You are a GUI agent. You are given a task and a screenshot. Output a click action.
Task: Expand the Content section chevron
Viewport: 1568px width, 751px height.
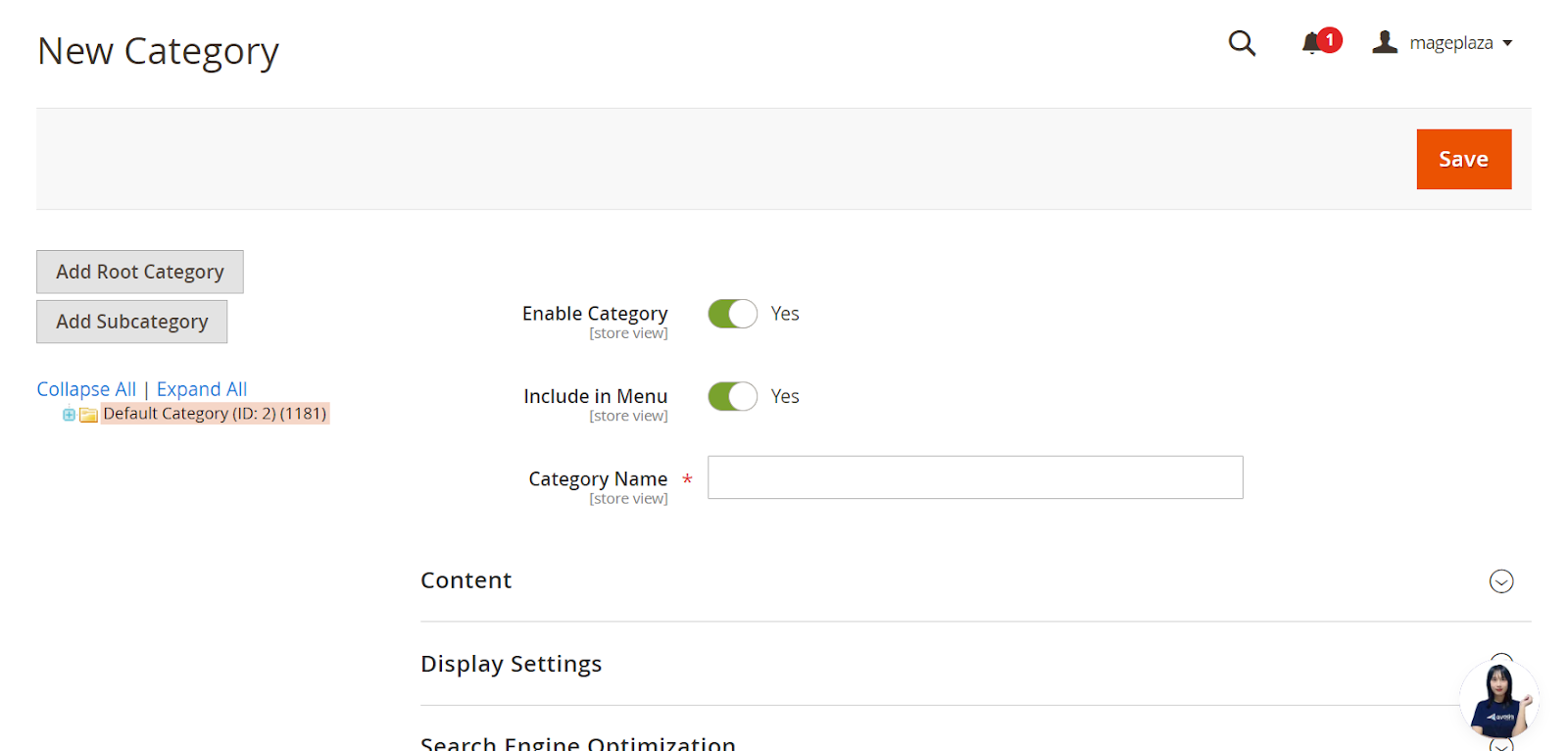1501,581
